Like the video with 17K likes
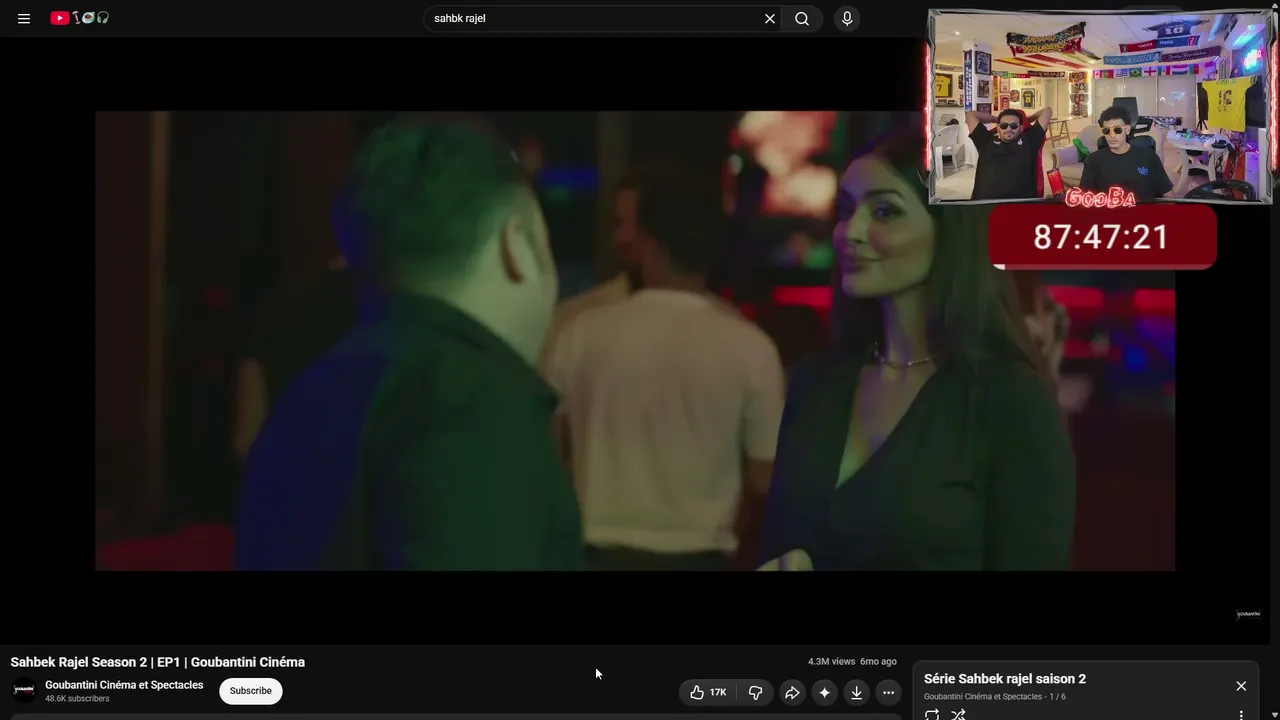1280x720 pixels. 708,692
